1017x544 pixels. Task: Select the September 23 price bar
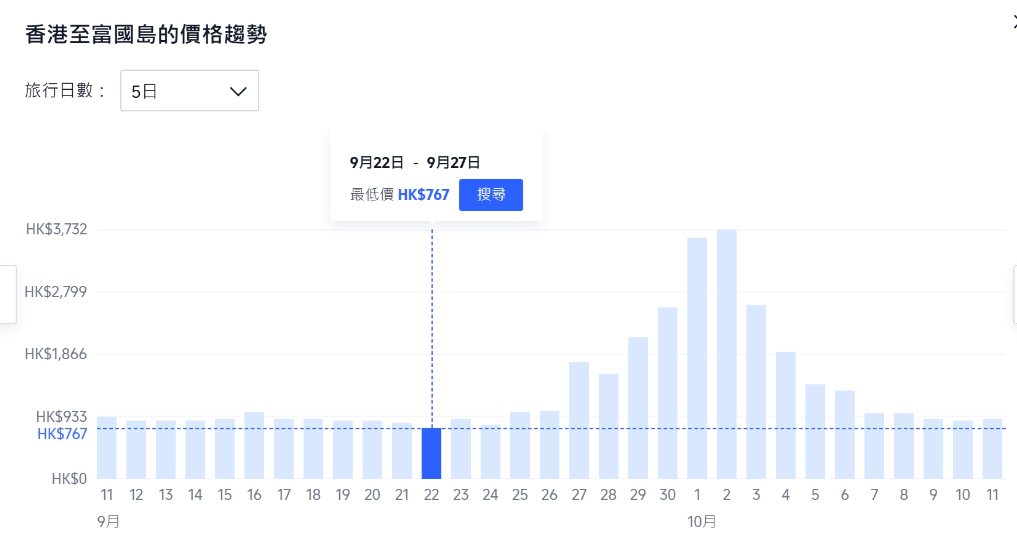461,449
